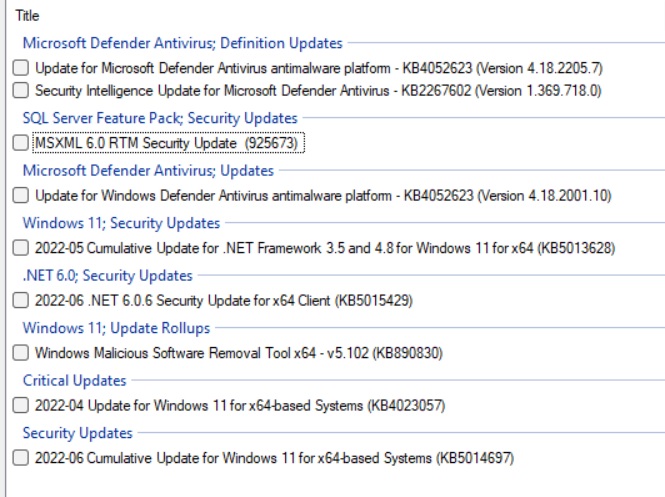Select the Windows 11; Security Updates group header
The width and height of the screenshot is (665, 497).
[x=121, y=223]
